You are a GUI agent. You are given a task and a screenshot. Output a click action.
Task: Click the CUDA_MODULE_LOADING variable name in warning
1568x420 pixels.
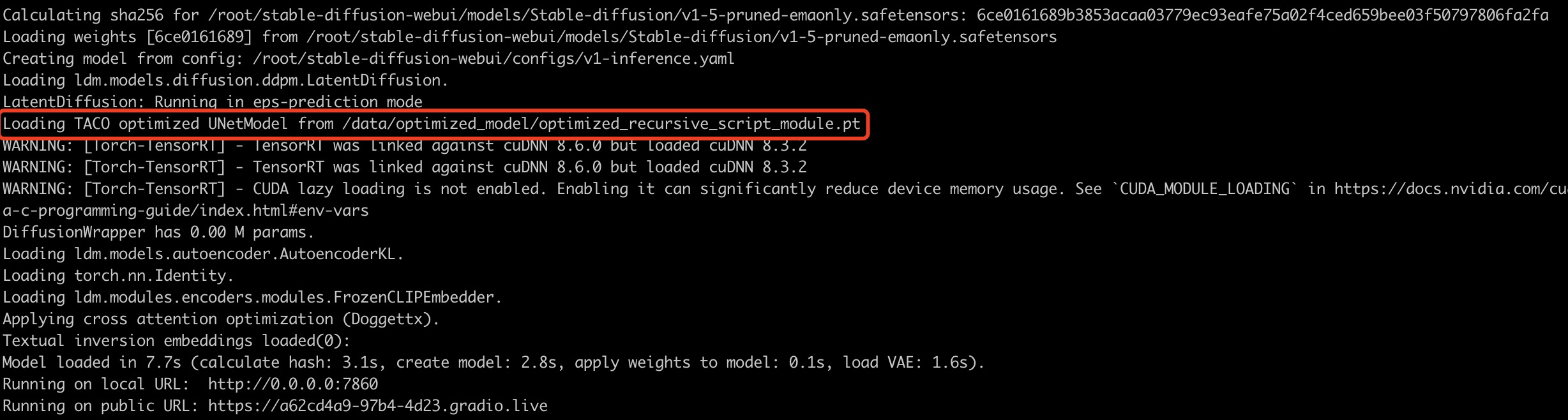(x=1209, y=189)
